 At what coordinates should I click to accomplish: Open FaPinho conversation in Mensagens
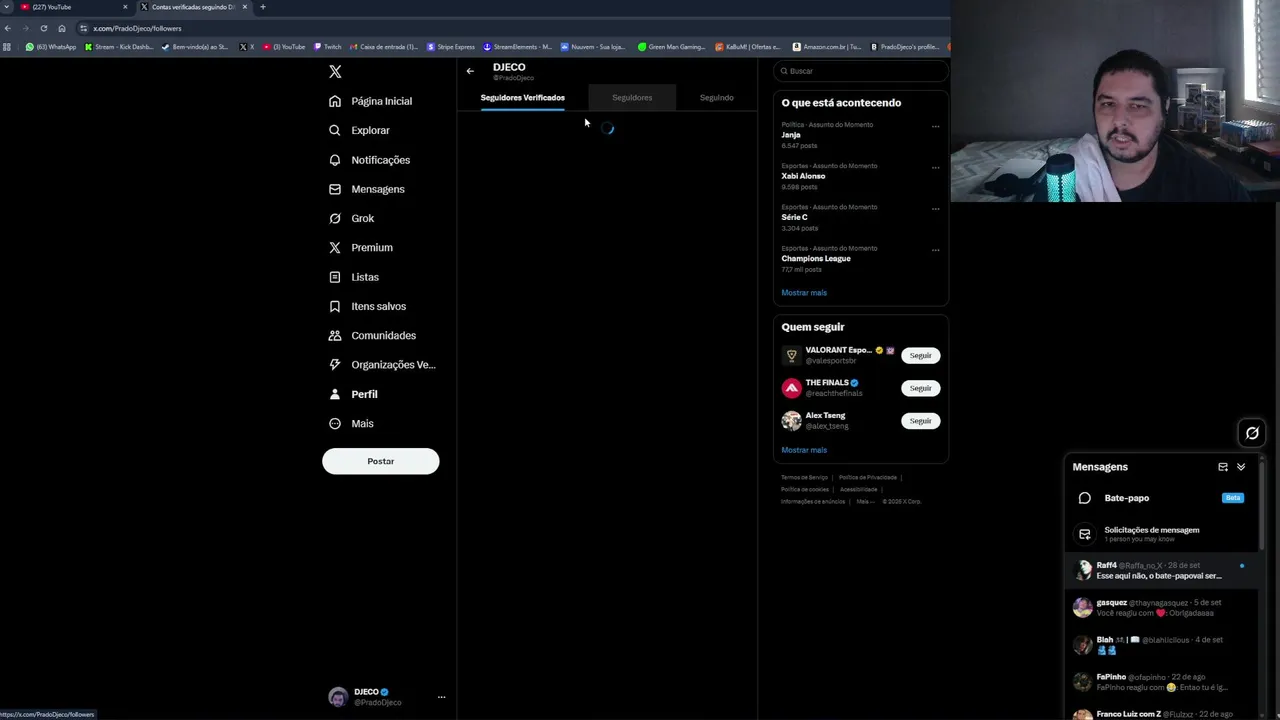(x=1161, y=682)
